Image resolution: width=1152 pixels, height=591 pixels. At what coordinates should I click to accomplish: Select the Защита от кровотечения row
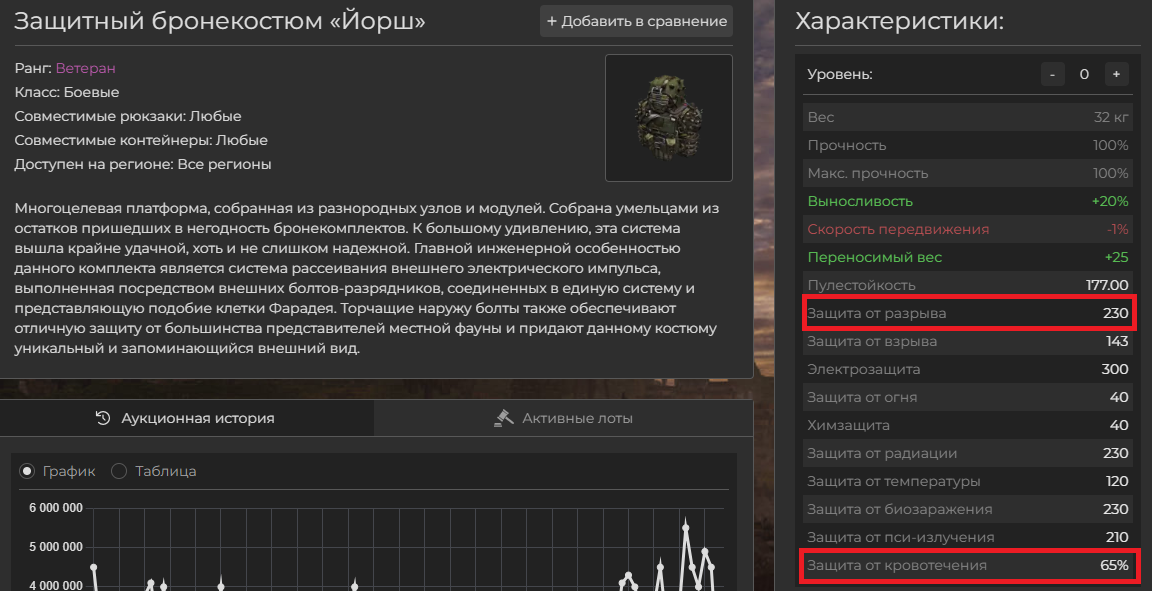point(967,565)
